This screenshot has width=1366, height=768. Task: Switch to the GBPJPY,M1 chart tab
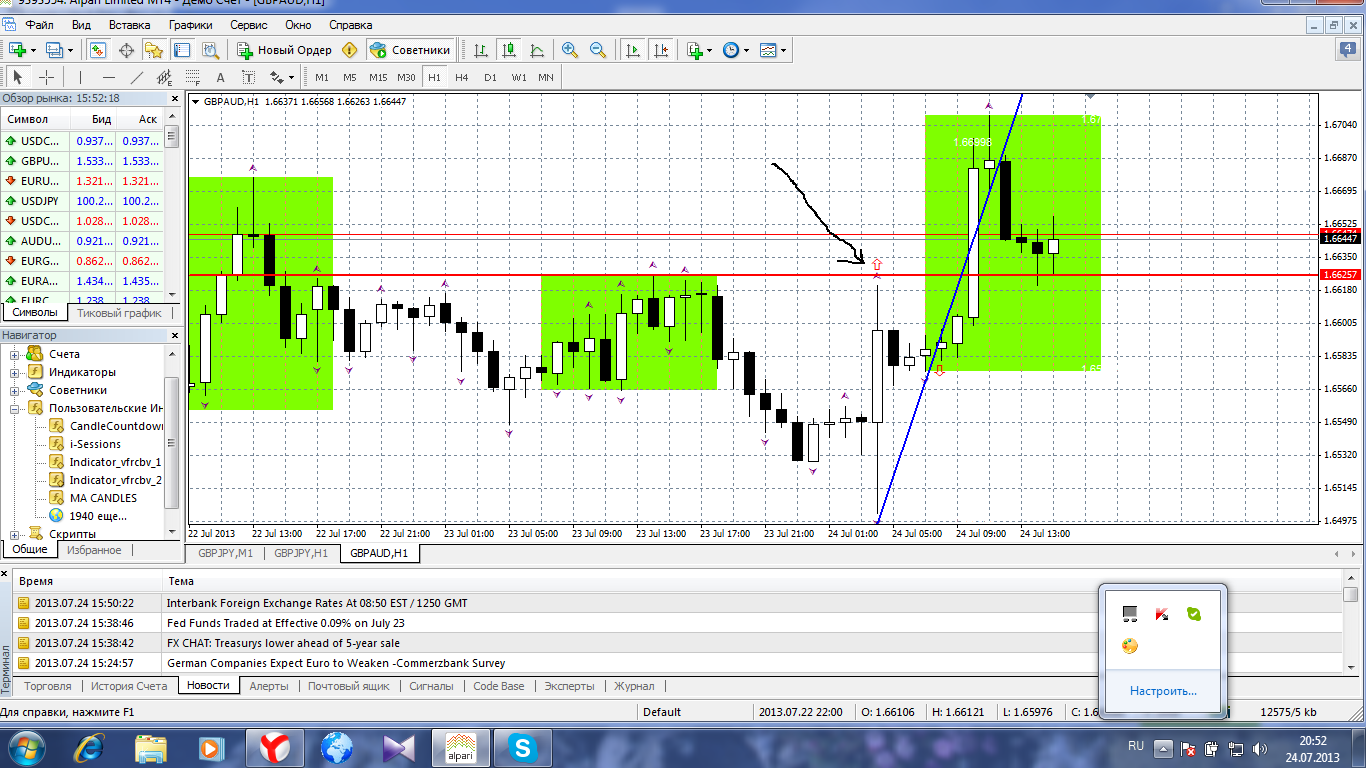pyautogui.click(x=225, y=552)
